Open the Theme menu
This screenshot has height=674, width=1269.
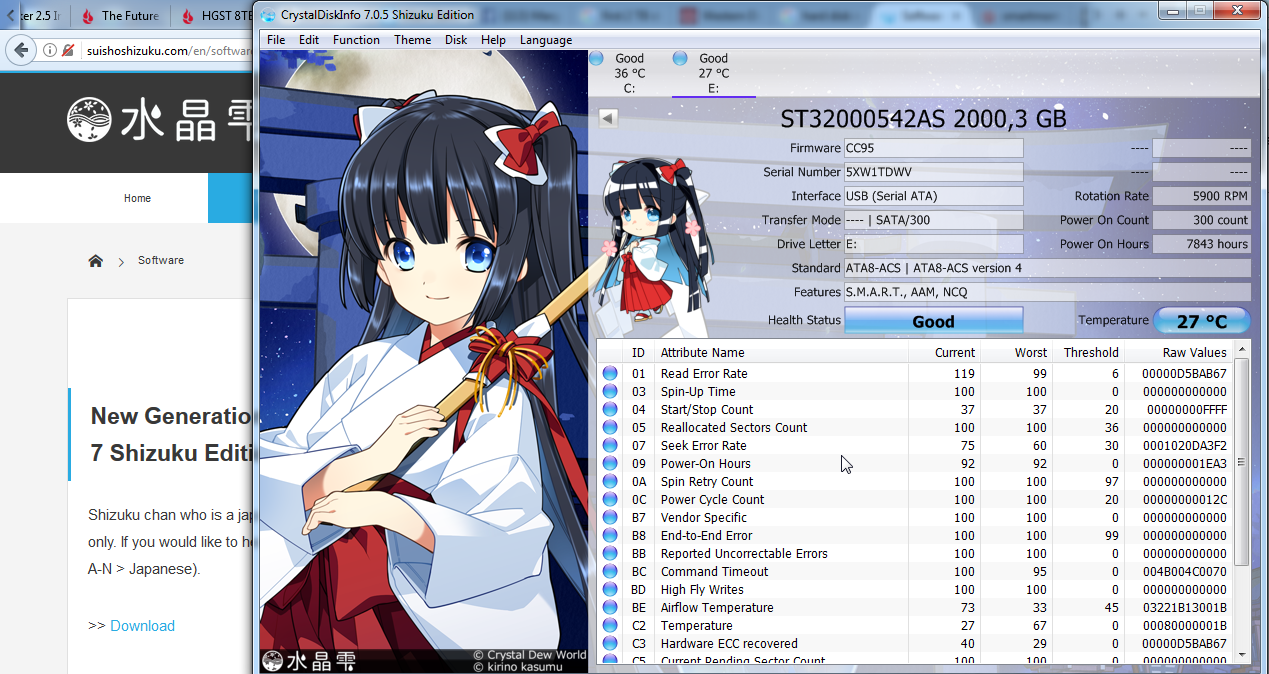coord(412,40)
